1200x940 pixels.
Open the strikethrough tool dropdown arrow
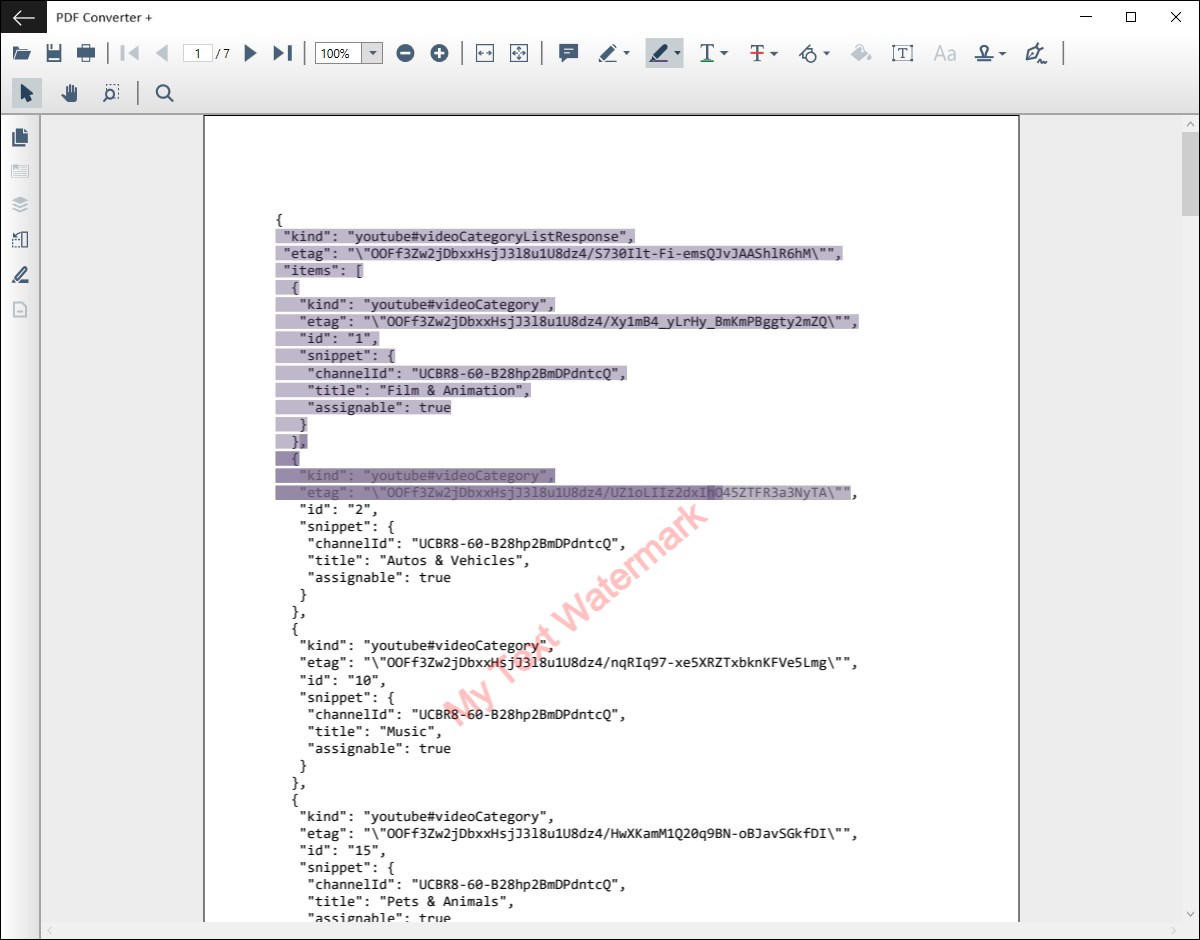[x=775, y=53]
